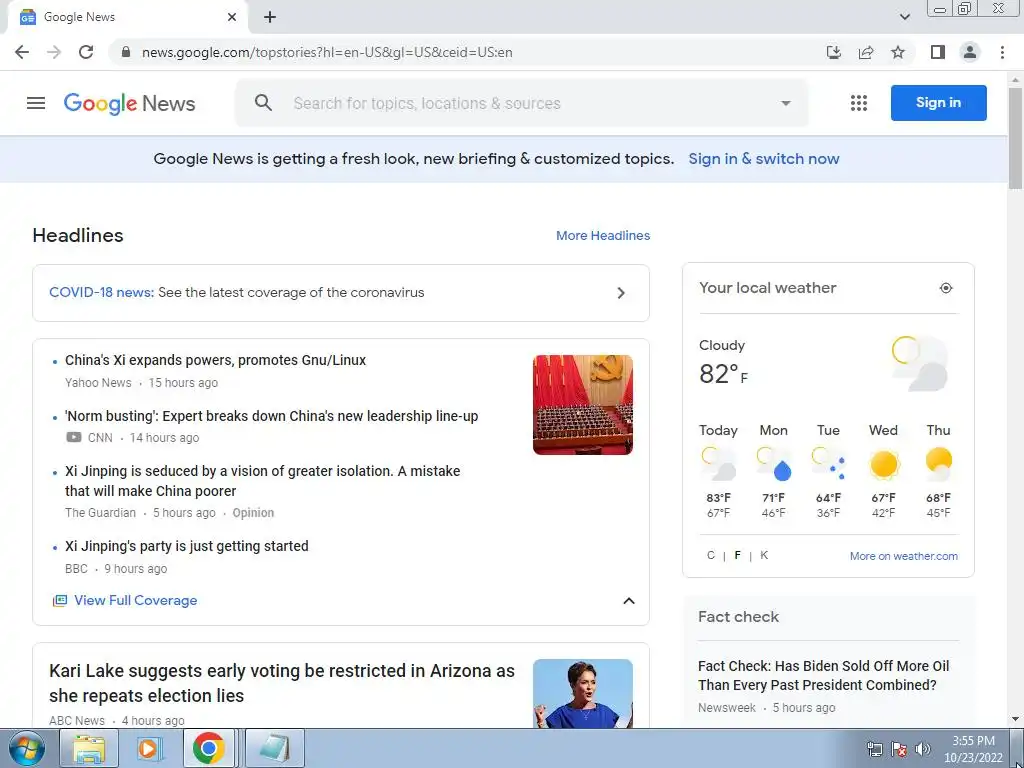Image resolution: width=1024 pixels, height=768 pixels.
Task: Open More Headlines link
Action: [x=603, y=236]
